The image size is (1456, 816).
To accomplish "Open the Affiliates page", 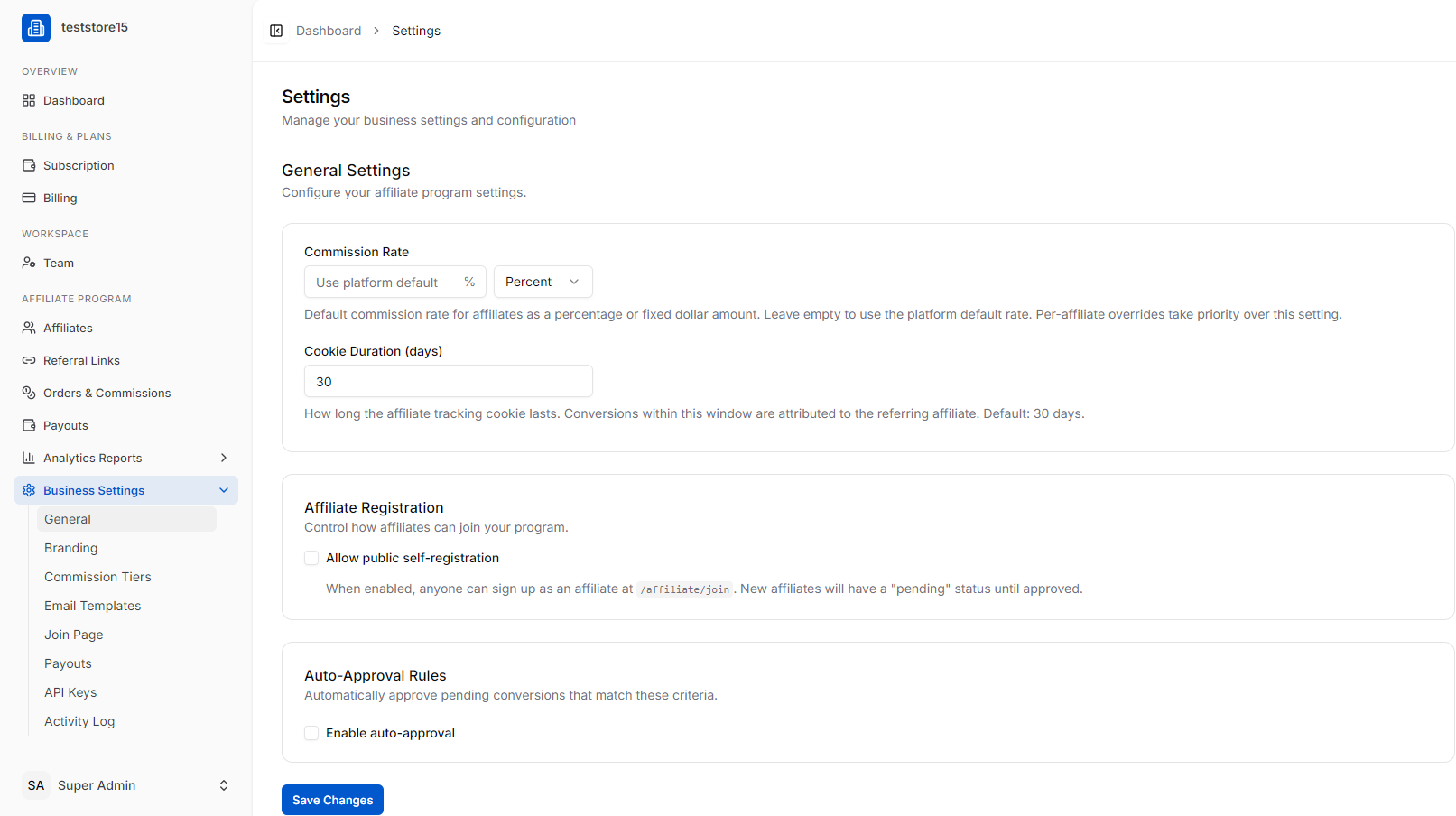I will point(126,328).
